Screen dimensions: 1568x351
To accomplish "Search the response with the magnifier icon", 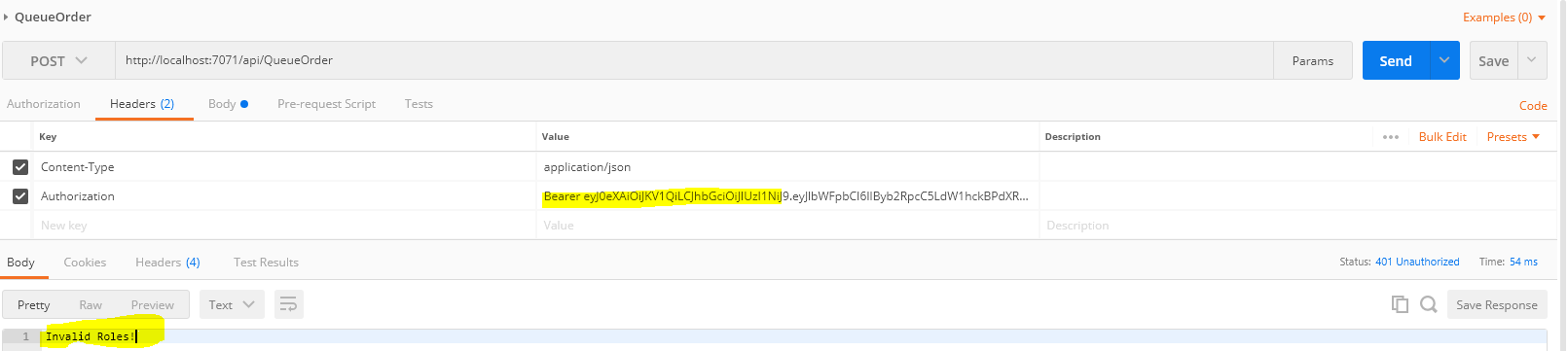I will 1429,304.
